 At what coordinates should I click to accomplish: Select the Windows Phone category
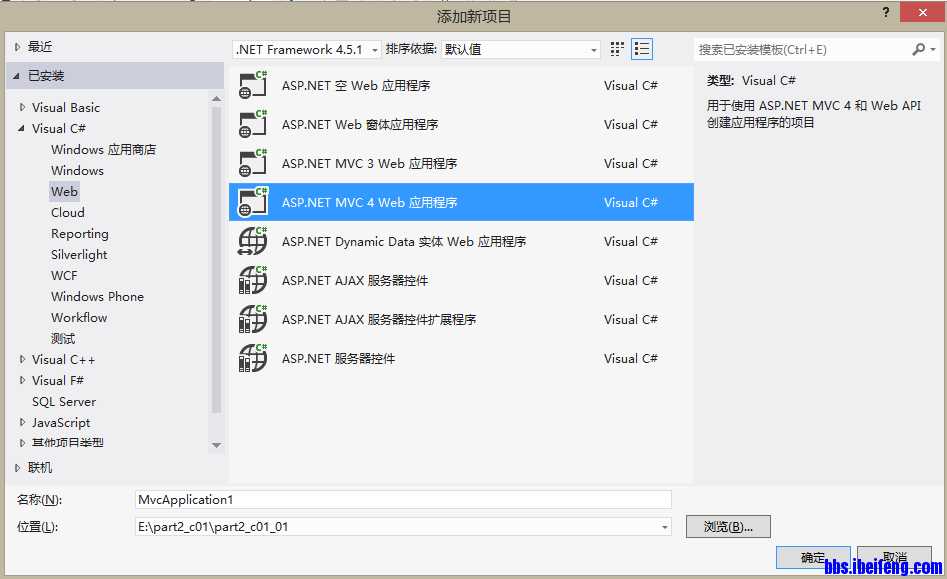97,296
